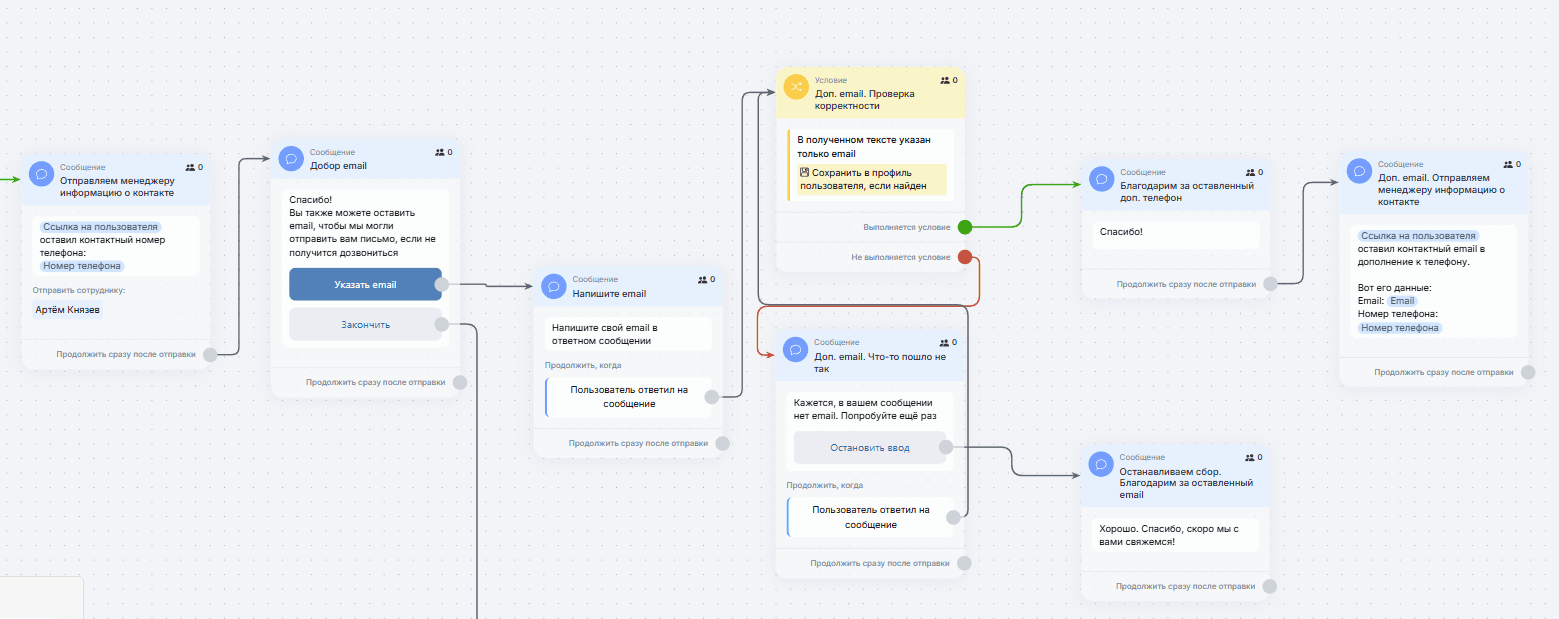This screenshot has height=619, width=1559.
Task: Click users counter icon in condition node header
Action: pos(945,80)
